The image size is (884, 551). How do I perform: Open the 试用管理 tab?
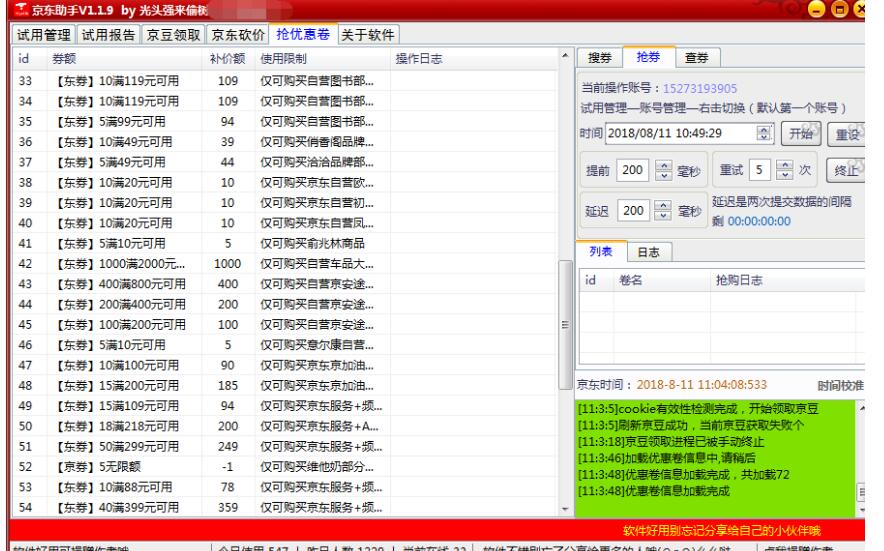click(43, 35)
